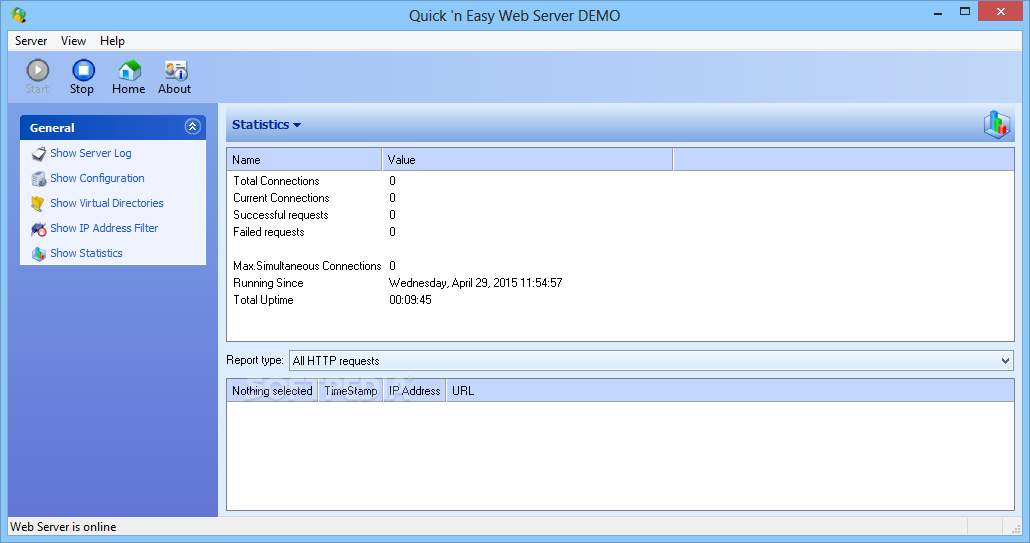This screenshot has width=1030, height=543.
Task: Click the Start server toolbar icon
Action: pos(37,70)
